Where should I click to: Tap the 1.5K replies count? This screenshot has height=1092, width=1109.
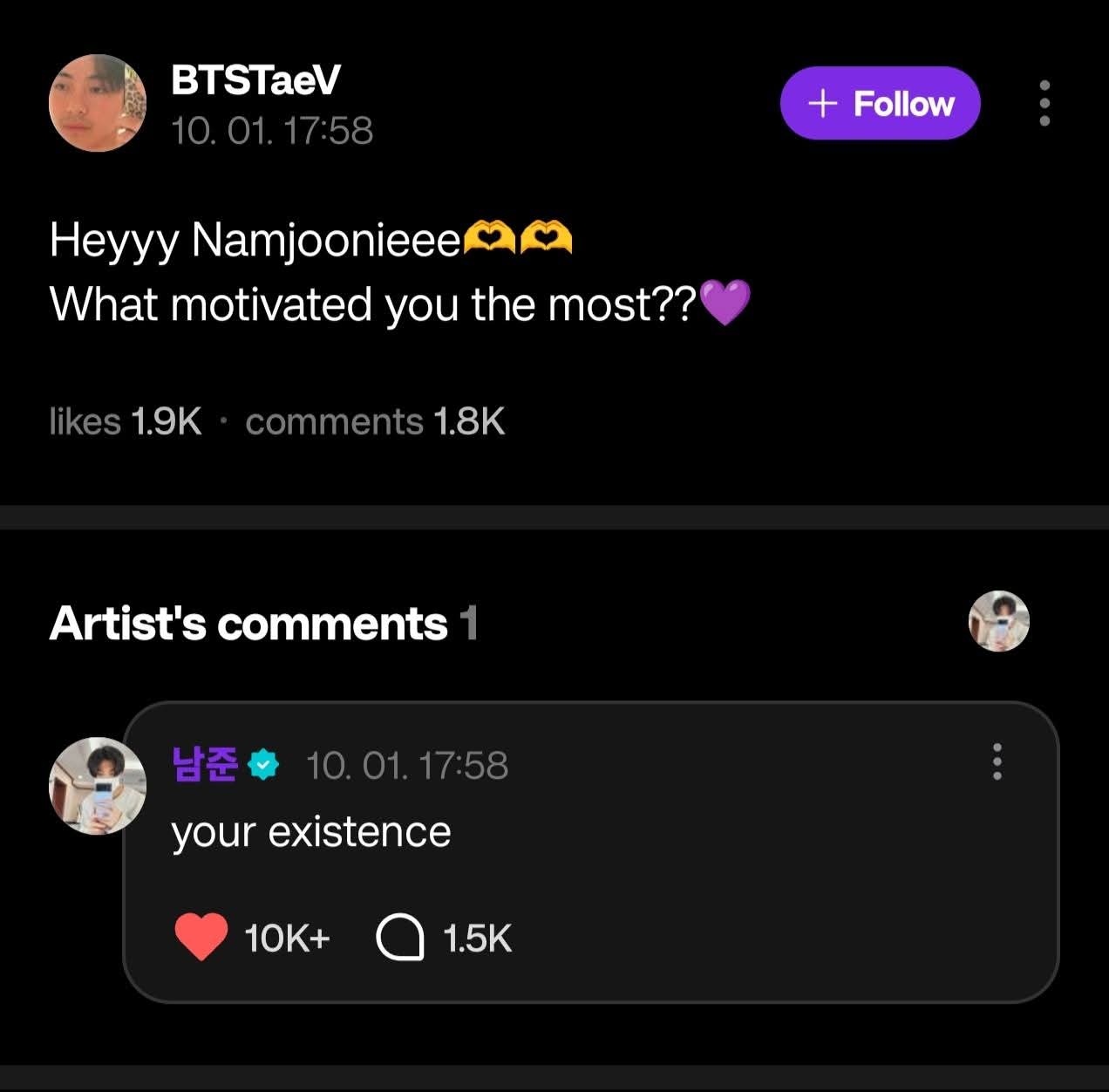coord(477,938)
